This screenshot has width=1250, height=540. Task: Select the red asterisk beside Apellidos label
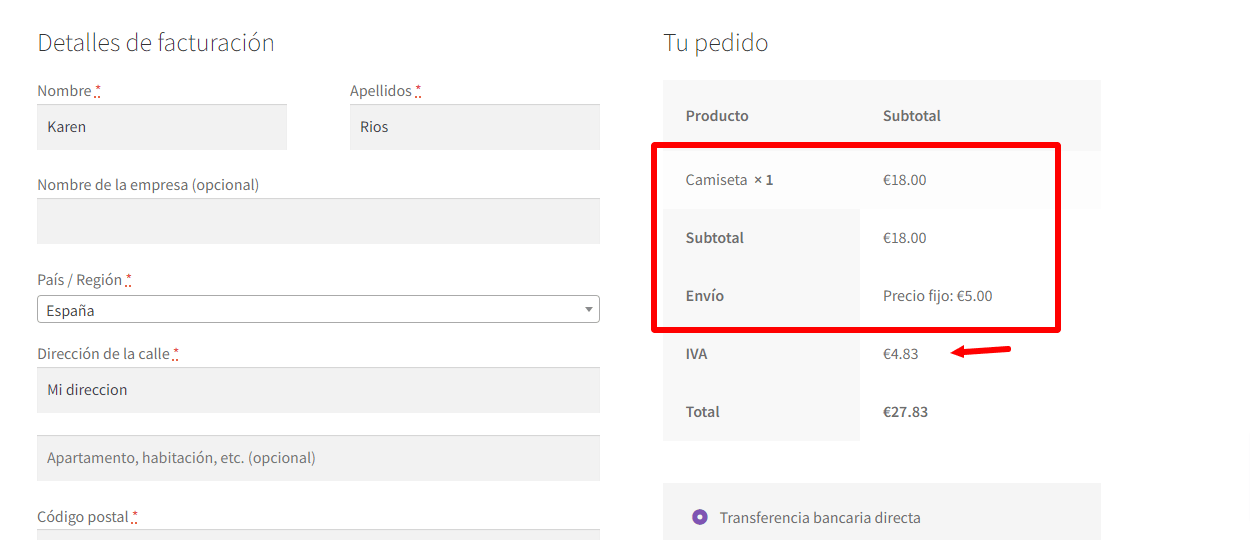tap(418, 91)
